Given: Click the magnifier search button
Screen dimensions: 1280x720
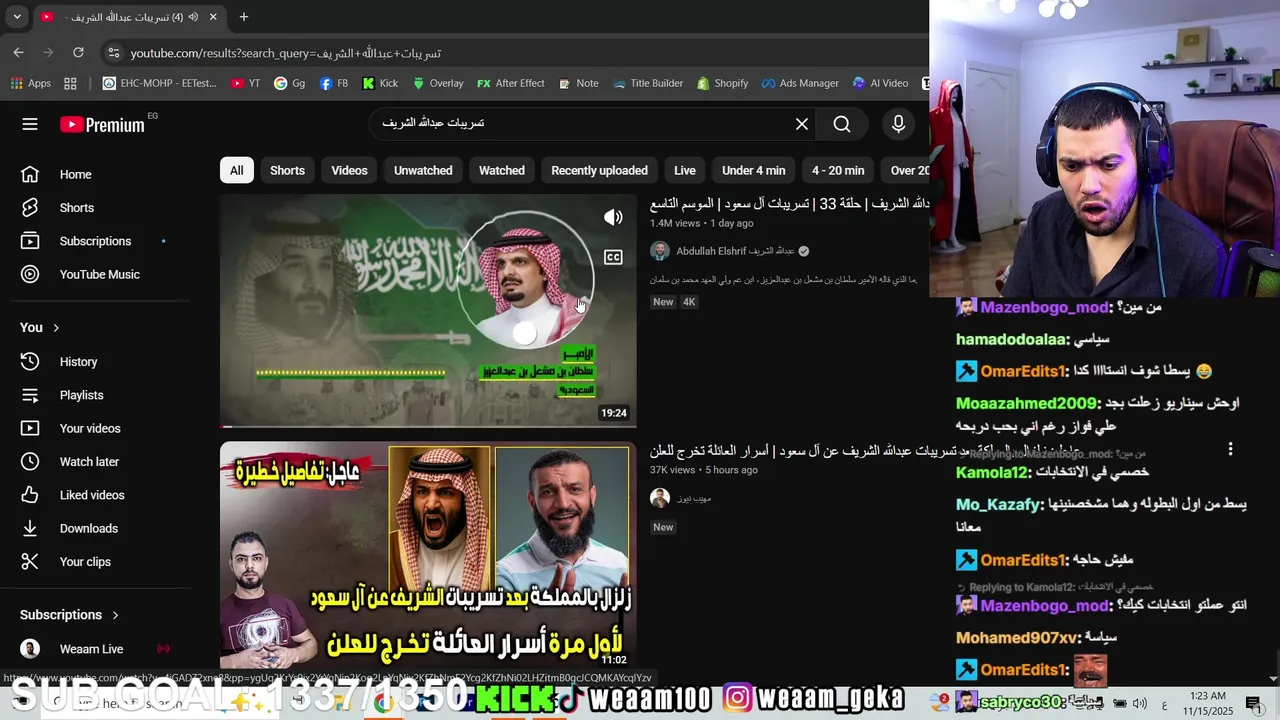Looking at the screenshot, I should 842,124.
